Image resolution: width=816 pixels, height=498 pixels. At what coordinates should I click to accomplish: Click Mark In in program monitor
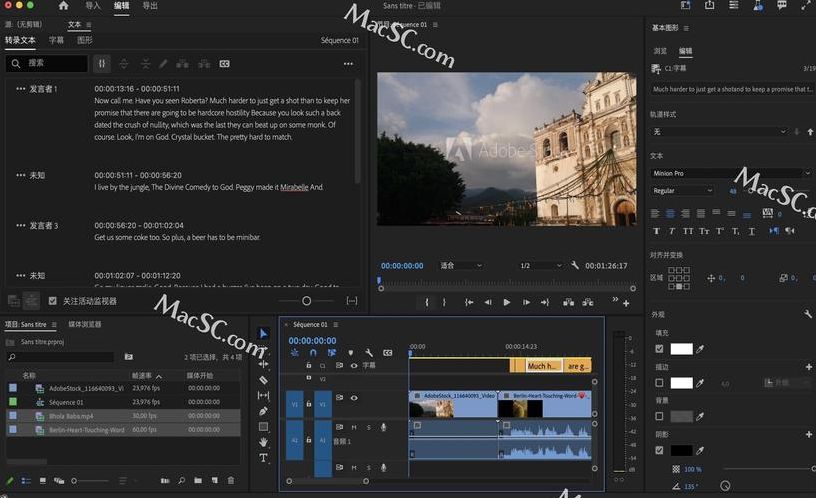427,302
